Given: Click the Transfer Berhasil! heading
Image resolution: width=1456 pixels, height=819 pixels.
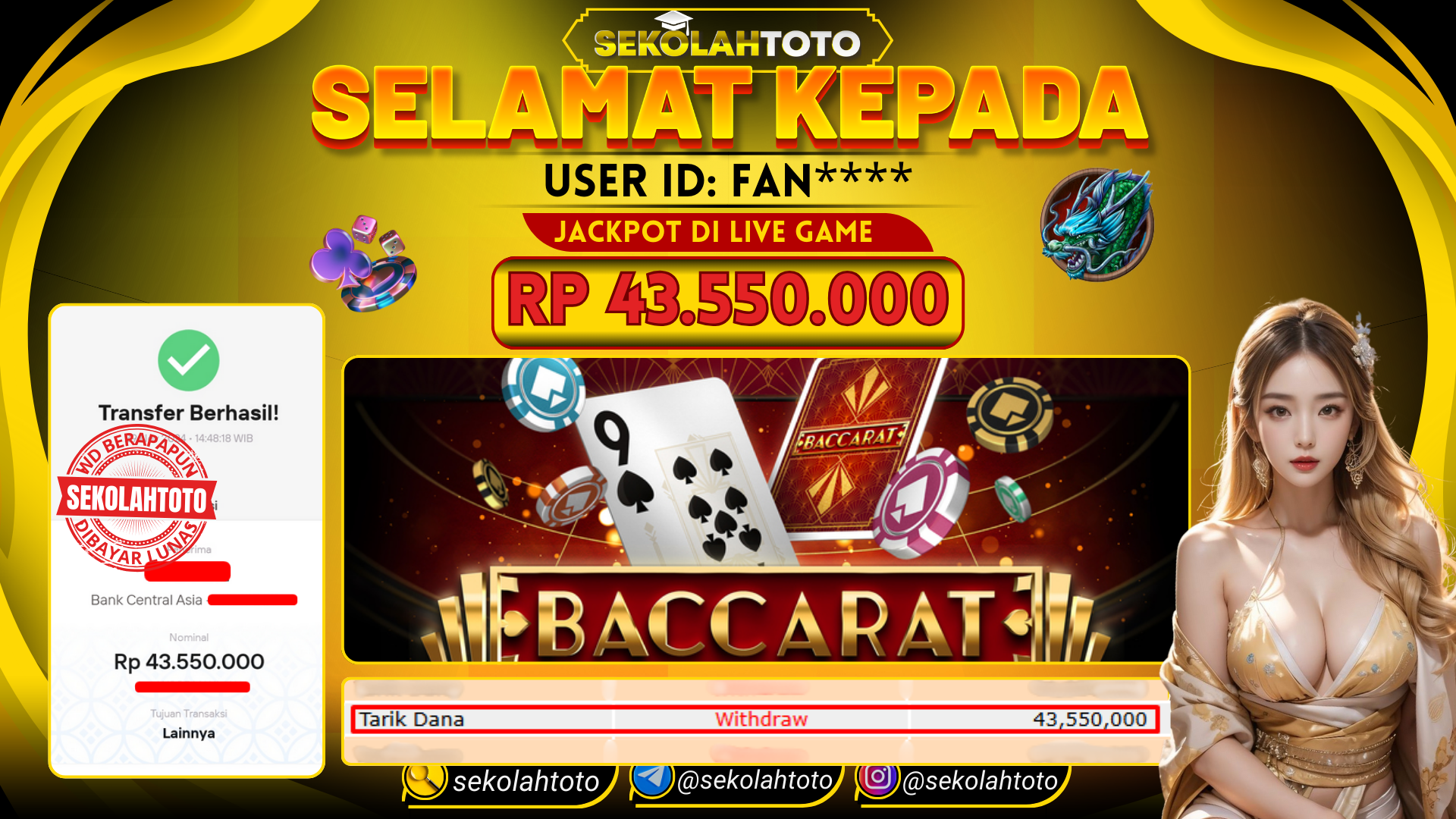Looking at the screenshot, I should tap(188, 413).
